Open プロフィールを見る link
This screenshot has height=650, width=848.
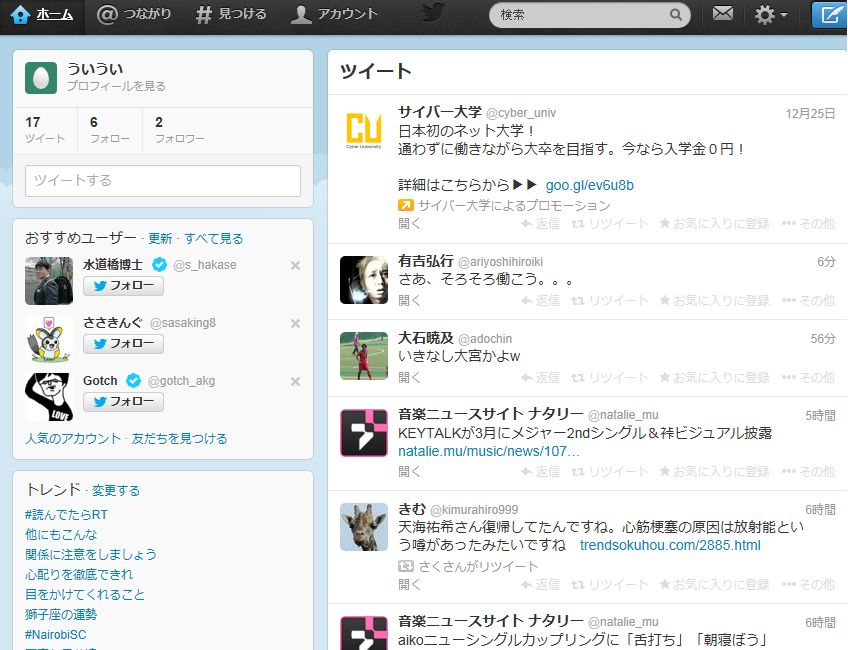pos(116,86)
